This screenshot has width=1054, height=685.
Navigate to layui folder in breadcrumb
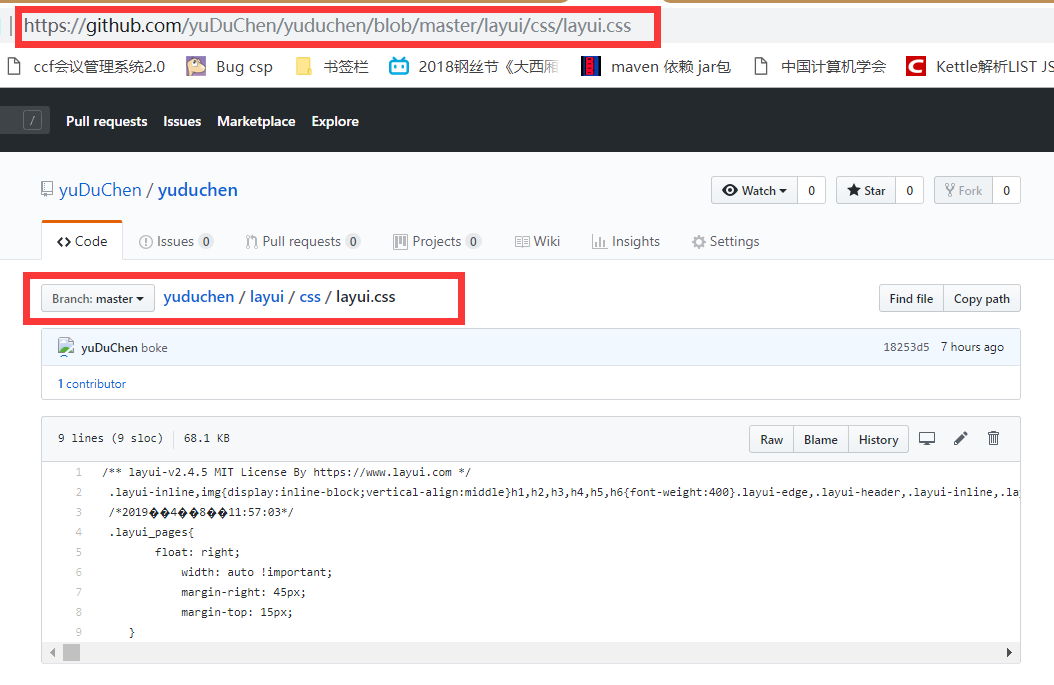(267, 296)
